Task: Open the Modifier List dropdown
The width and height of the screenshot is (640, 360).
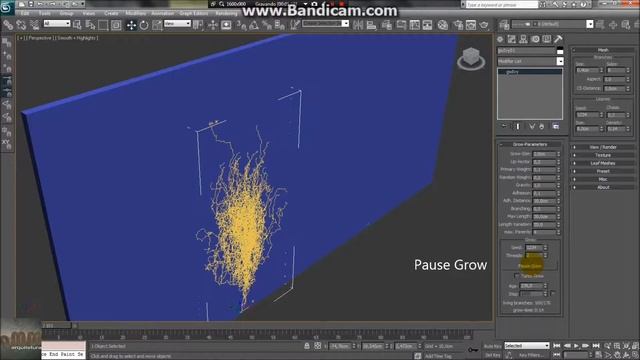Action: (530, 61)
